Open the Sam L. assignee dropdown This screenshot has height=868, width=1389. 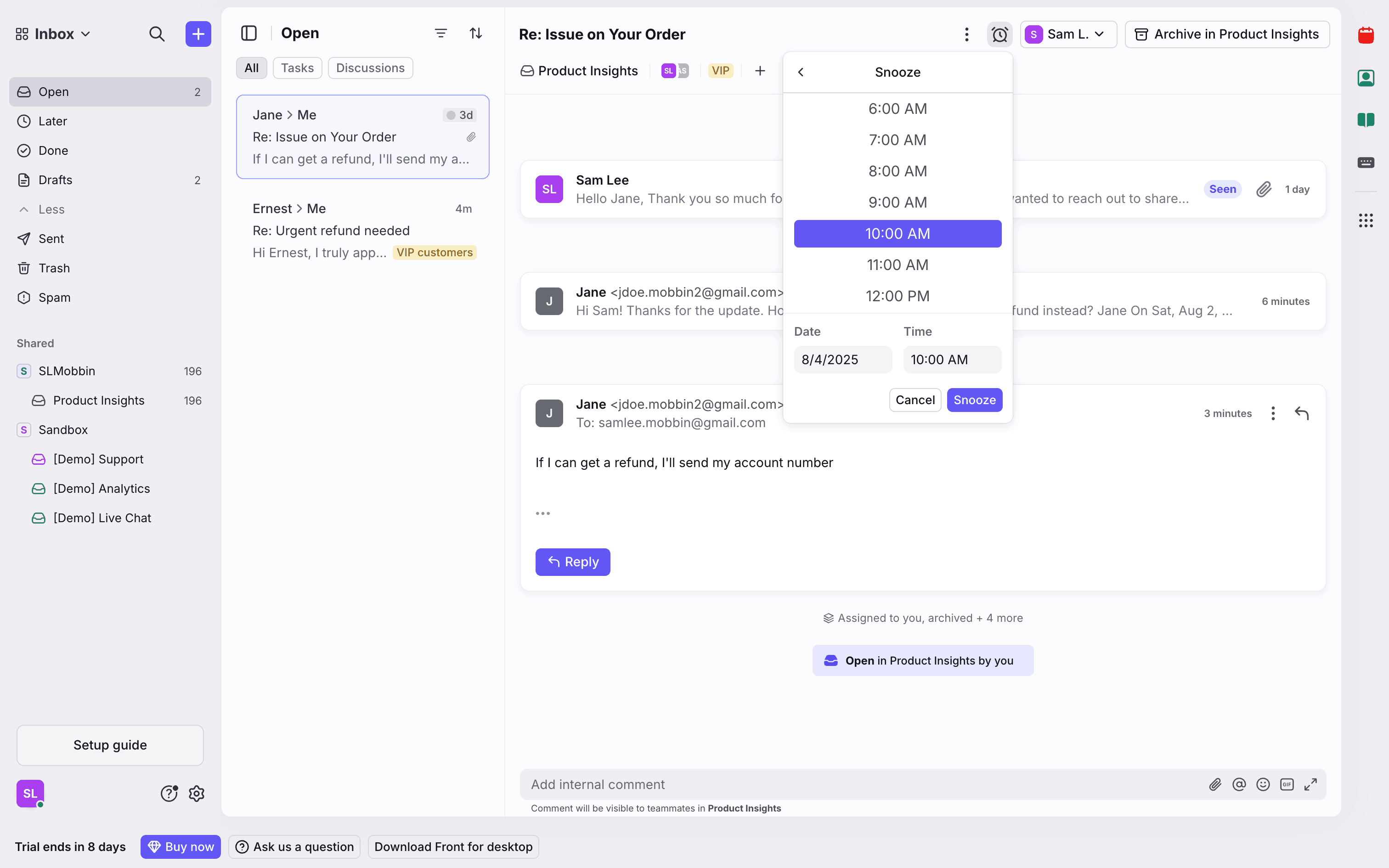(1067, 34)
